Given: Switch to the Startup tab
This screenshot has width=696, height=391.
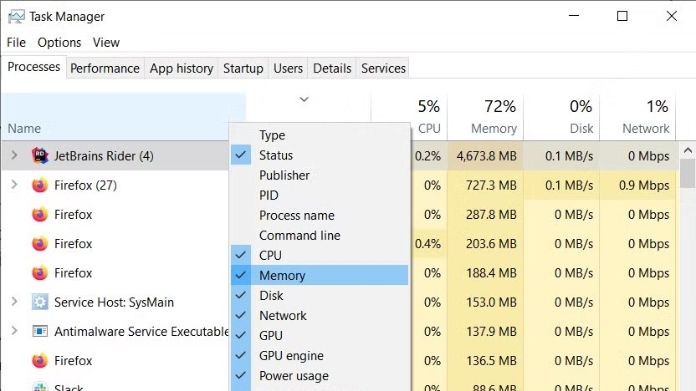Looking at the screenshot, I should 243,68.
